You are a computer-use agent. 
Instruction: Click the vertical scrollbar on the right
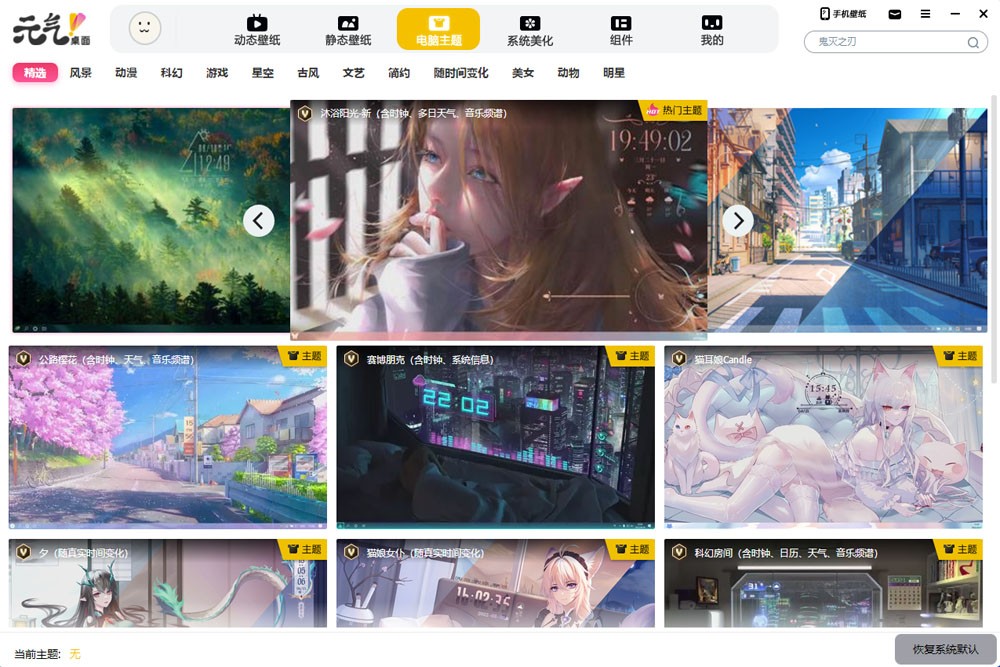993,240
